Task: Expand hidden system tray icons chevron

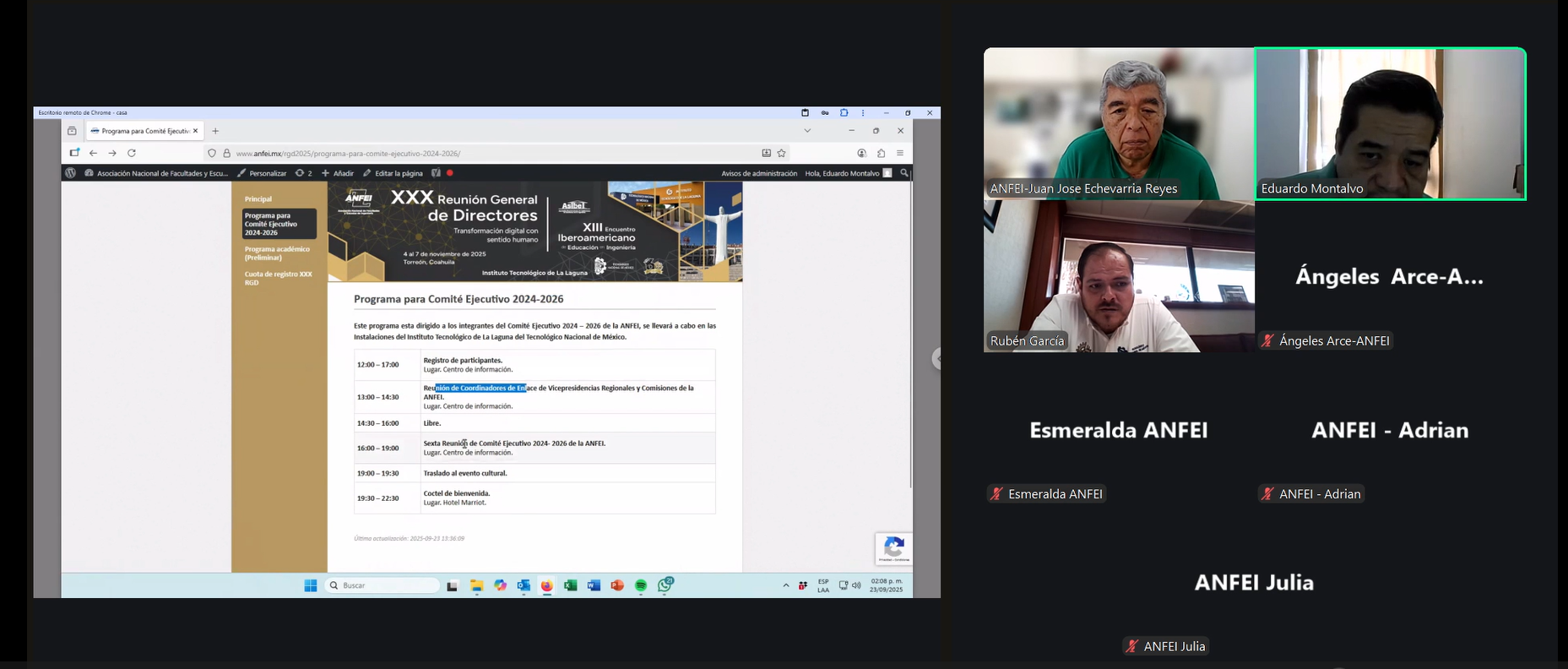Action: tap(786, 585)
